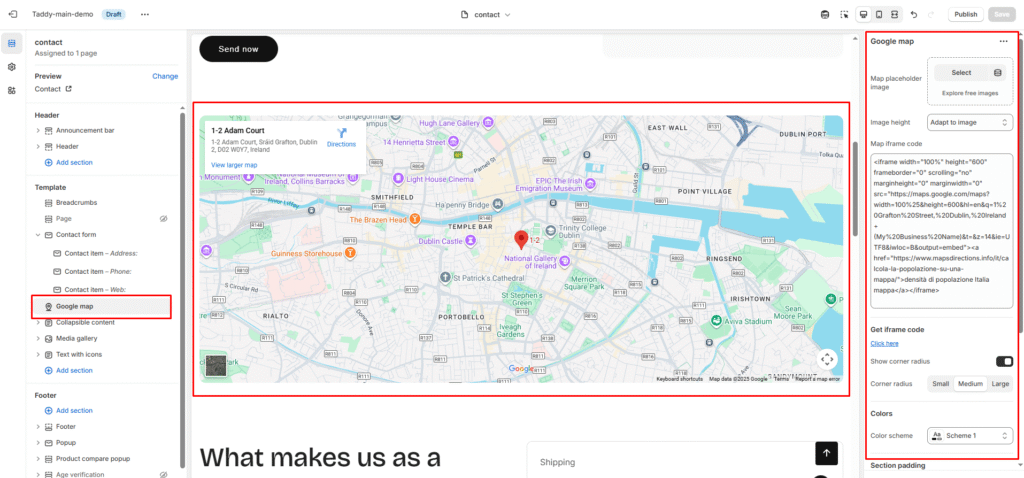This screenshot has width=1024, height=478.
Task: Open the Color scheme dropdown
Action: tap(970, 435)
